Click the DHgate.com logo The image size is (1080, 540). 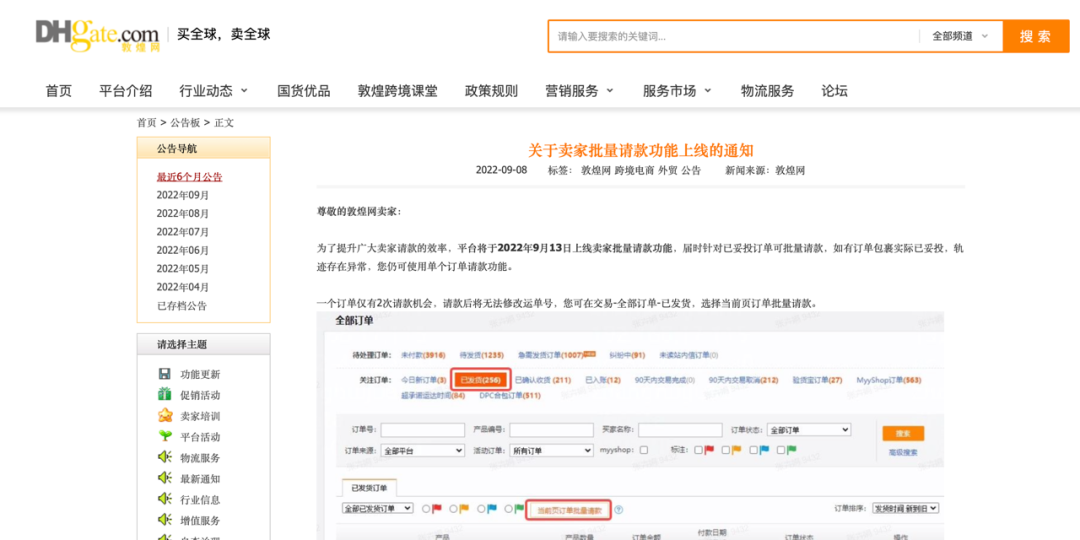[x=97, y=35]
